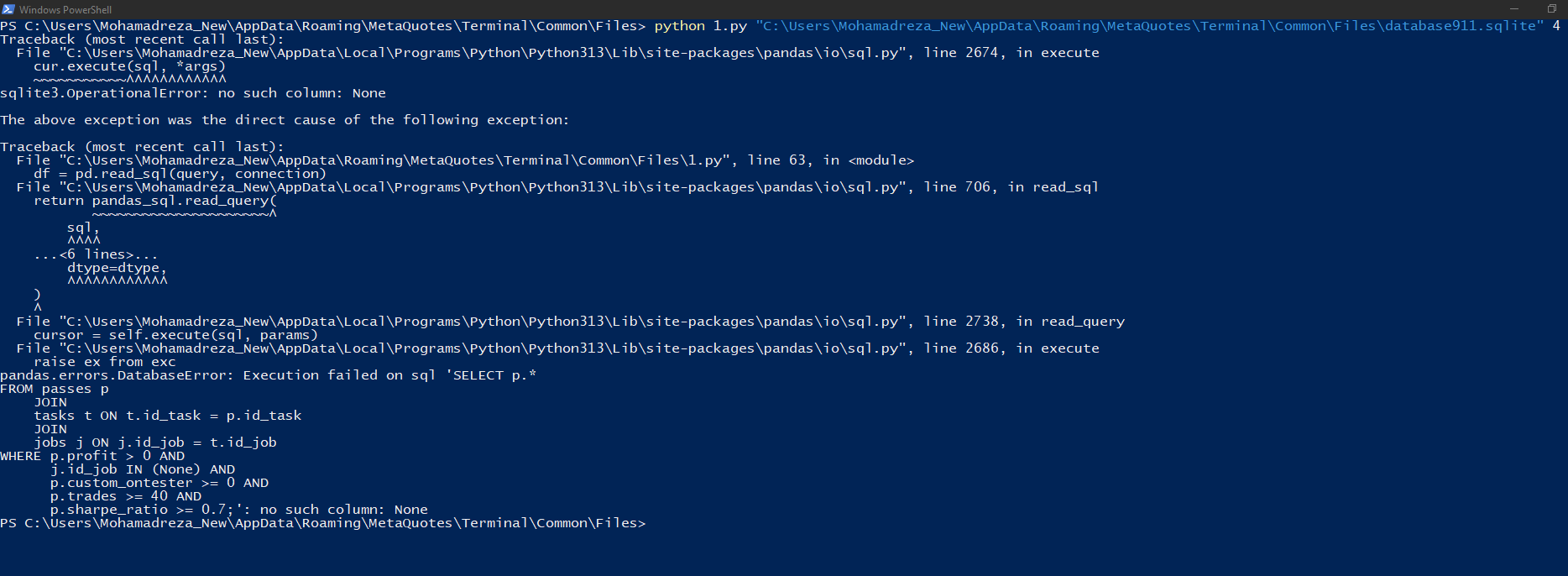Click the 'df = pd.read_sql(query, connection)' line
This screenshot has width=1568, height=576.
[x=180, y=174]
